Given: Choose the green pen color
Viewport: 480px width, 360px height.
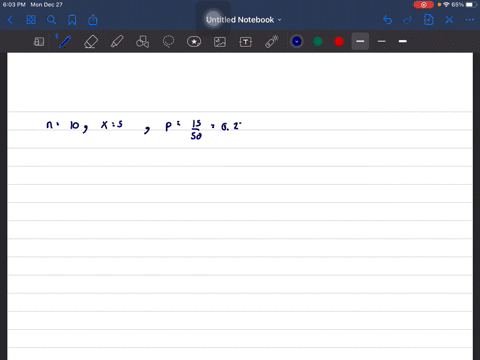Looking at the screenshot, I should click(318, 41).
